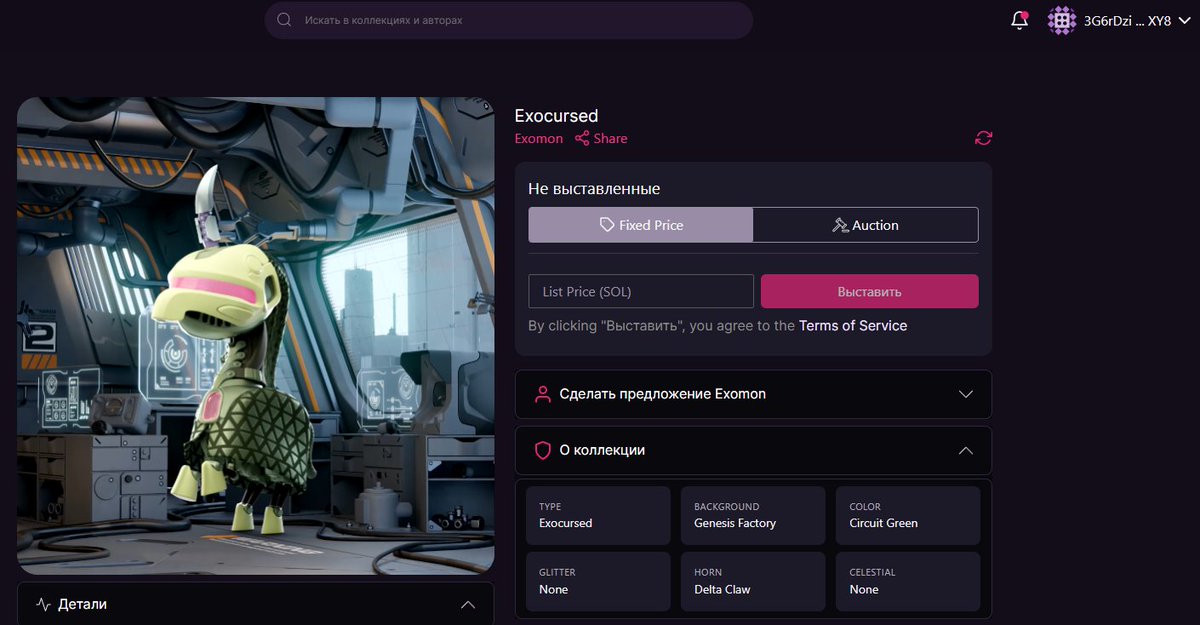Viewport: 1200px width, 625px height.
Task: Open the Exomon collection link
Action: pyautogui.click(x=539, y=139)
